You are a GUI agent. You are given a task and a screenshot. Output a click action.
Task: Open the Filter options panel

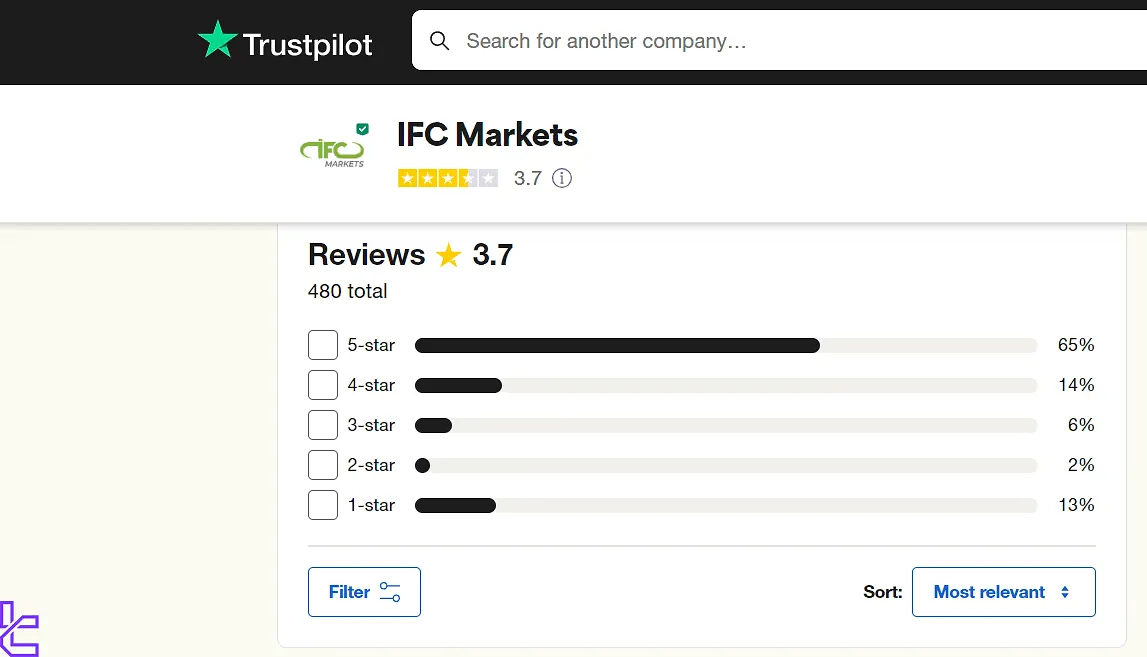tap(364, 591)
